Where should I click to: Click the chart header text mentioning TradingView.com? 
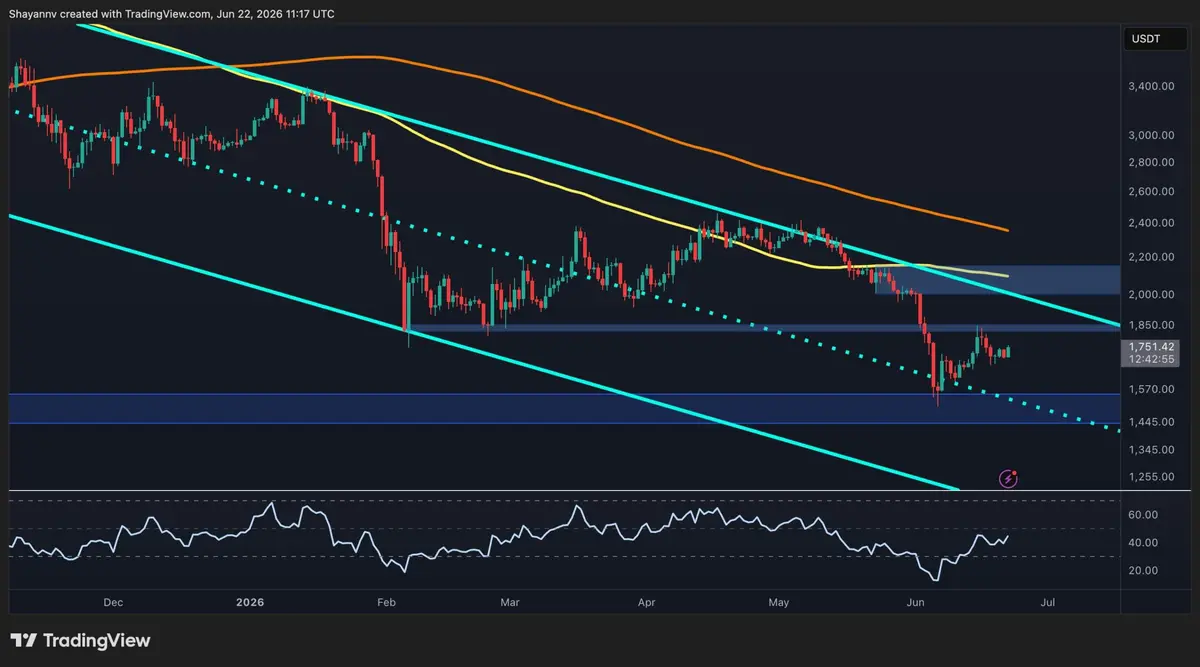(172, 14)
